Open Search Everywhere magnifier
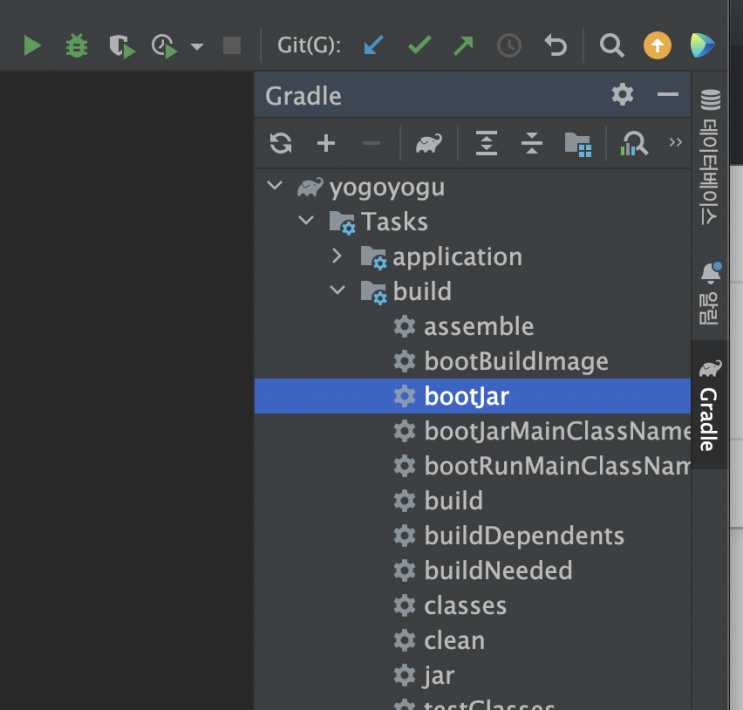The height and width of the screenshot is (710, 743). pyautogui.click(x=612, y=46)
